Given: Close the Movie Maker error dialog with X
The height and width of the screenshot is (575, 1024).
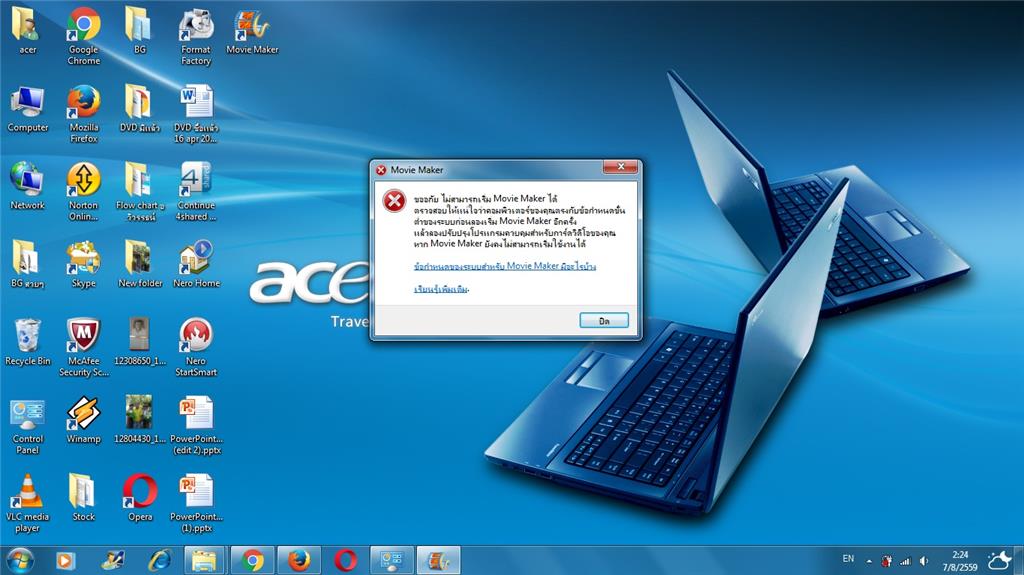Looking at the screenshot, I should [x=620, y=167].
